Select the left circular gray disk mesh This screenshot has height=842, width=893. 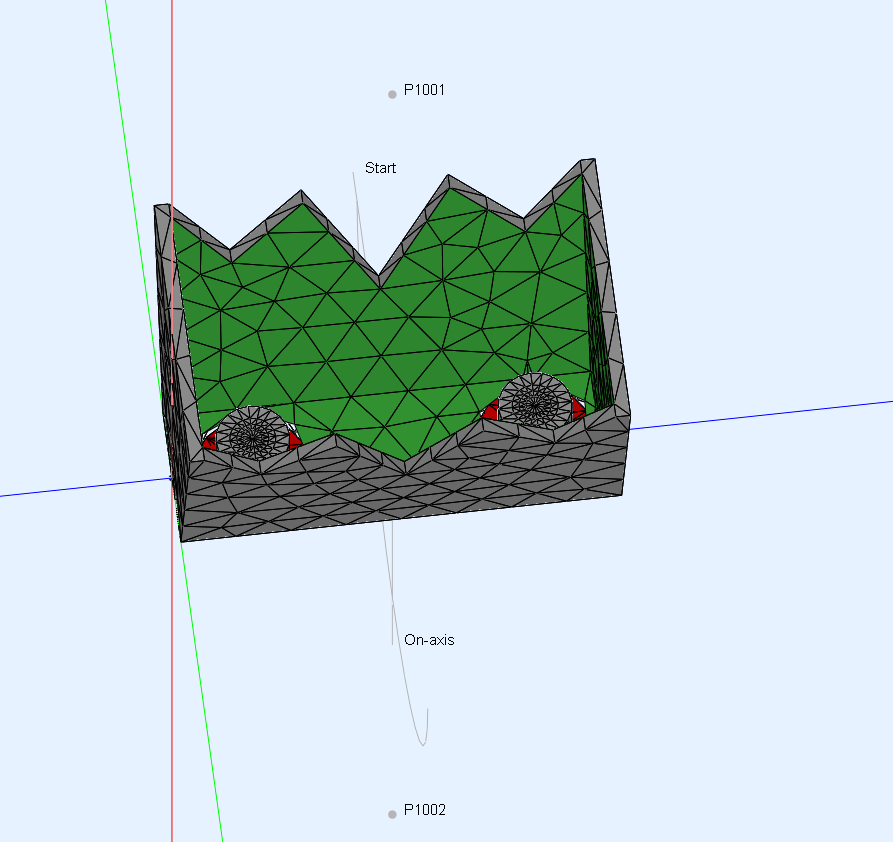tap(253, 434)
